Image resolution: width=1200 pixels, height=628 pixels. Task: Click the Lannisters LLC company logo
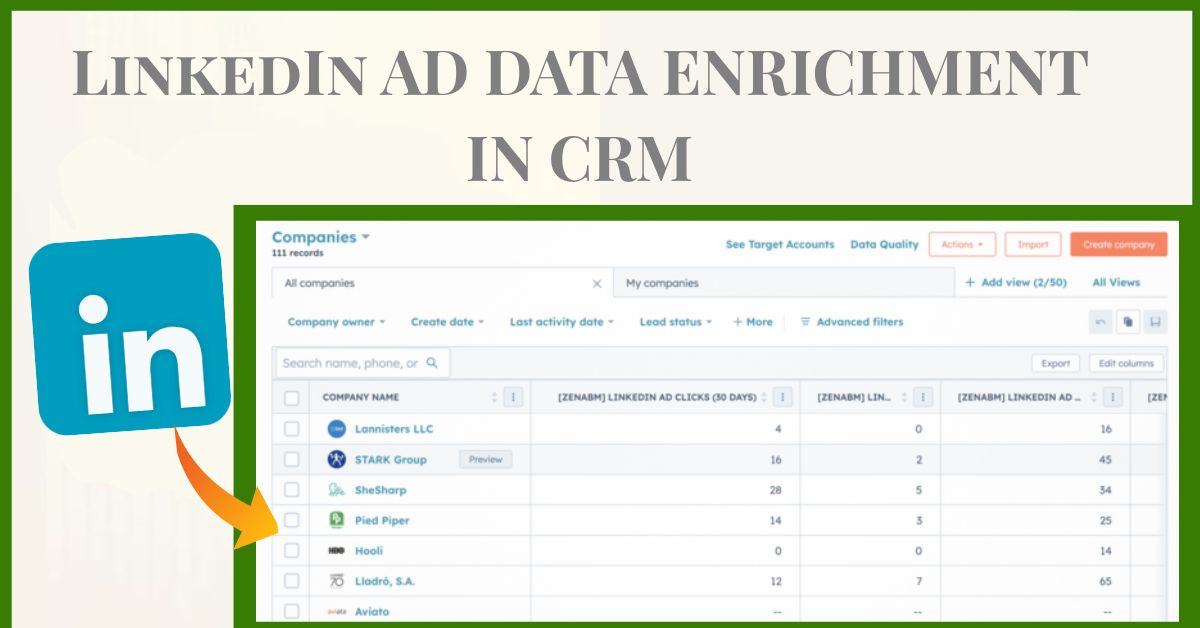tap(337, 429)
